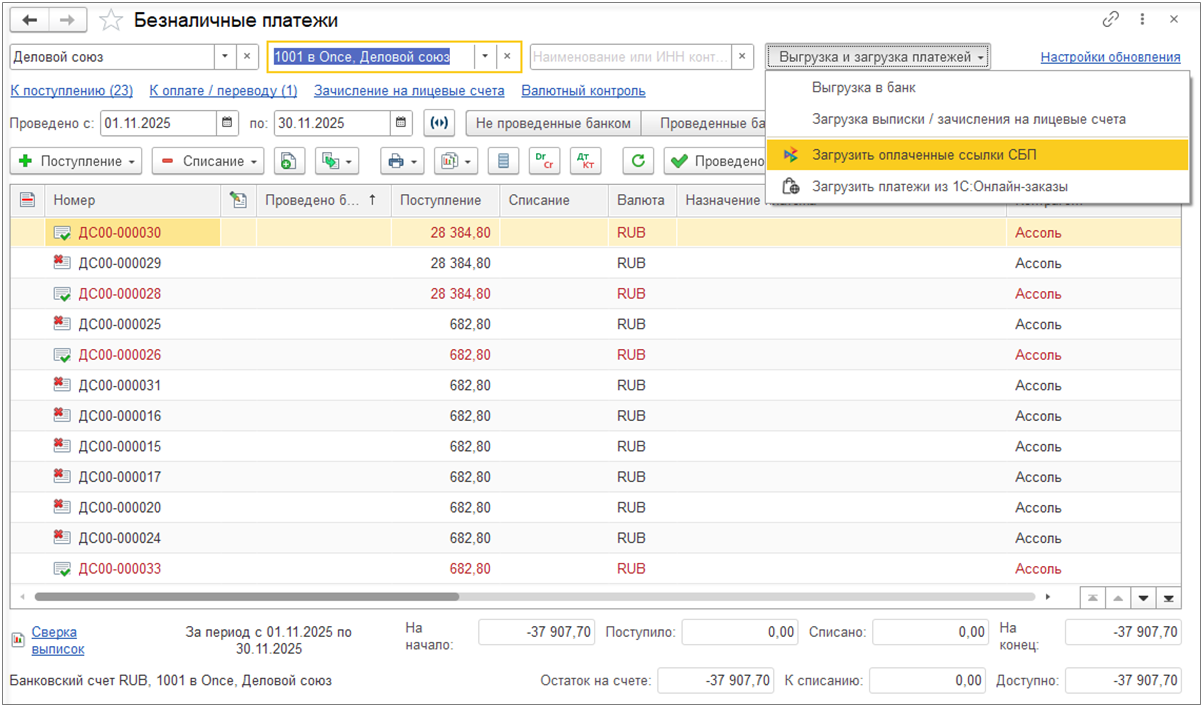Click the document journal list icon
The height and width of the screenshot is (705, 1201).
[x=504, y=161]
